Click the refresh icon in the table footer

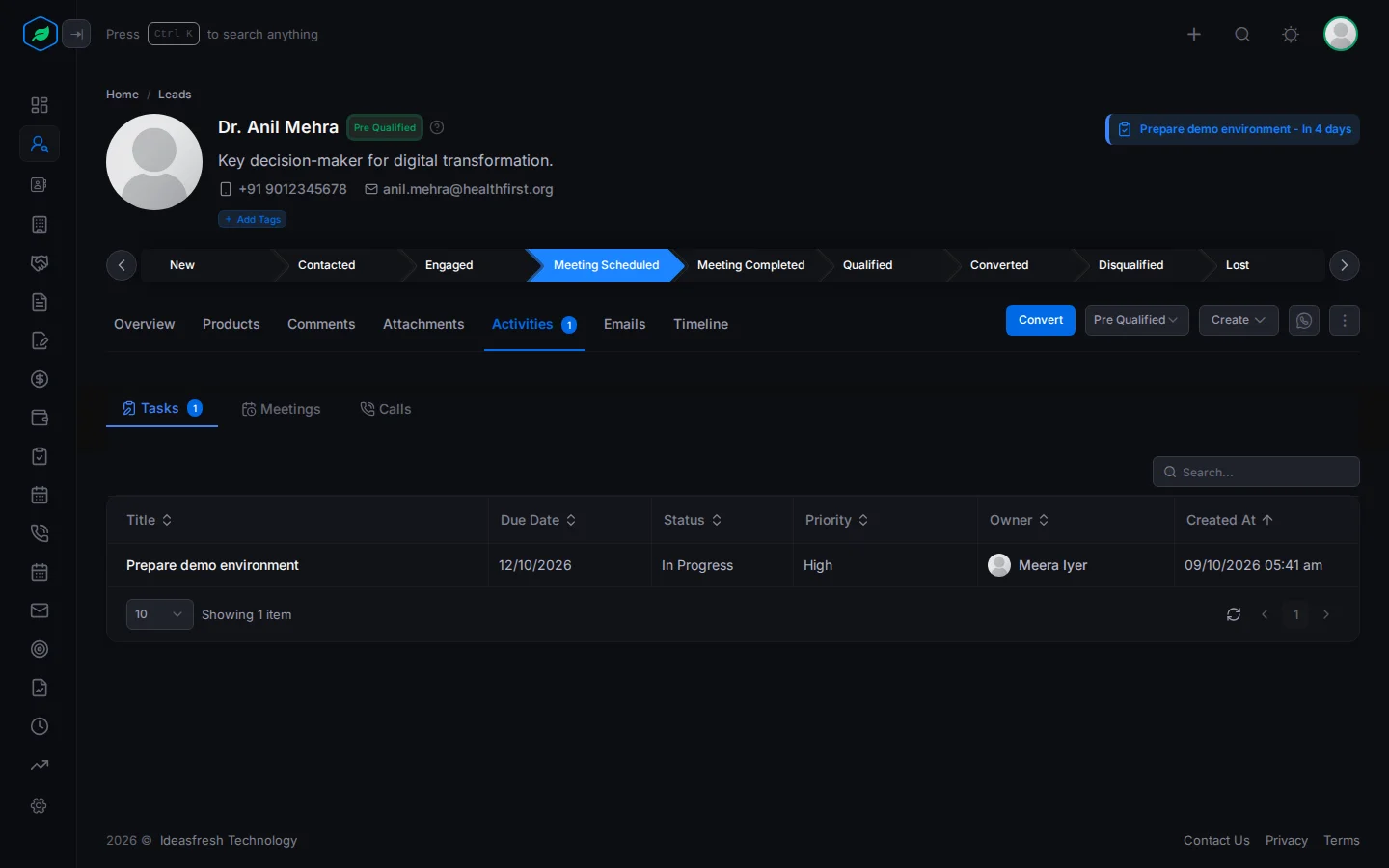tap(1234, 614)
